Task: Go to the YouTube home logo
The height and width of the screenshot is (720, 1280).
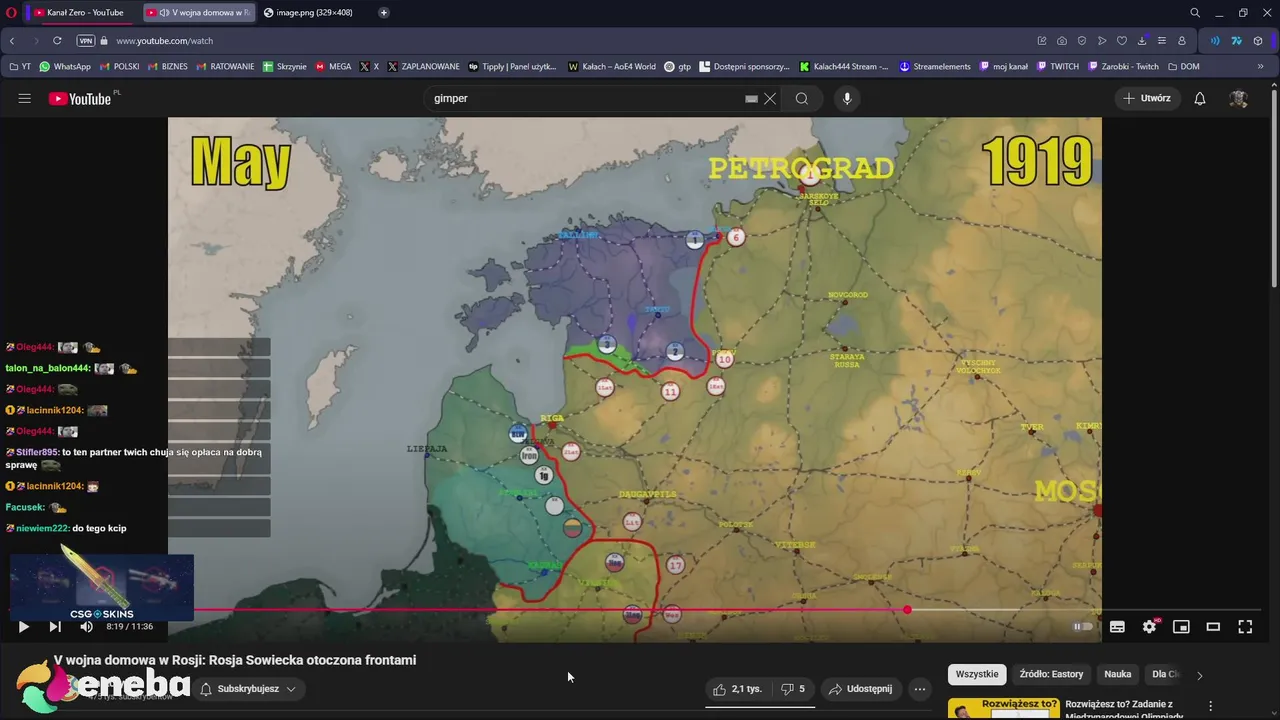Action: [80, 98]
